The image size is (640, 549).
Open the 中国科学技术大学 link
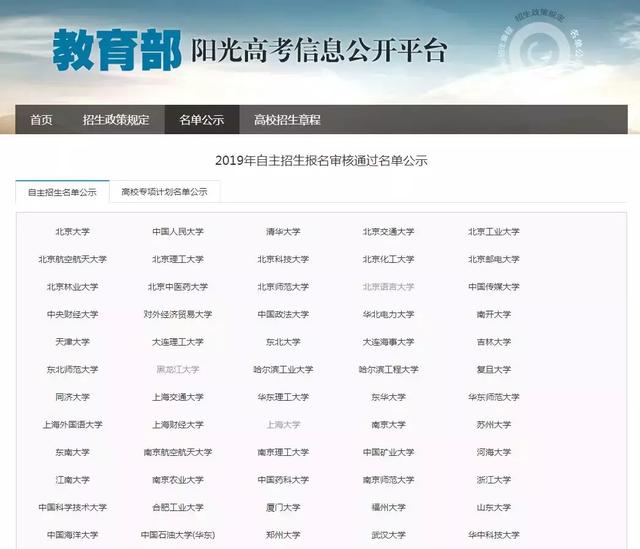pos(73,507)
